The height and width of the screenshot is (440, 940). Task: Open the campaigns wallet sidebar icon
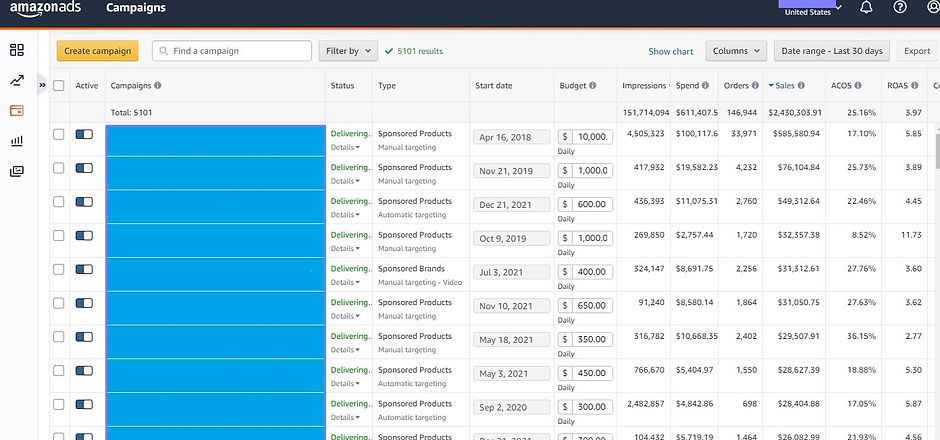[x=17, y=110]
